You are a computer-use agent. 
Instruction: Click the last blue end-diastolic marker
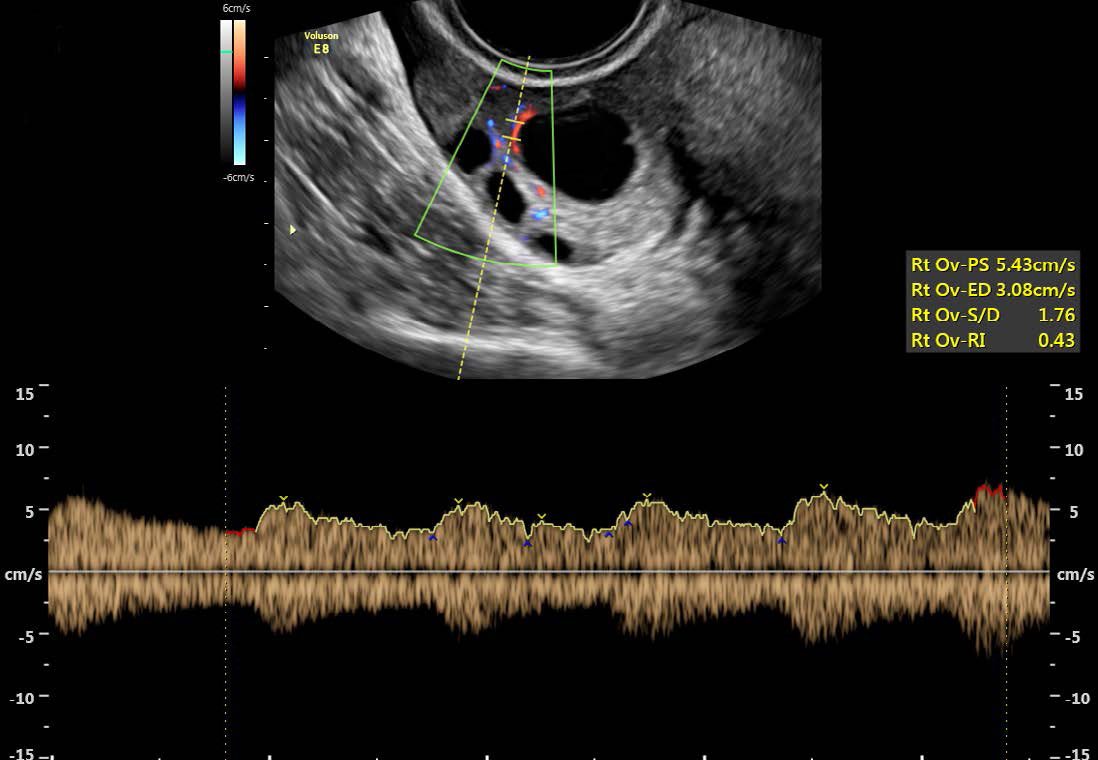[782, 541]
